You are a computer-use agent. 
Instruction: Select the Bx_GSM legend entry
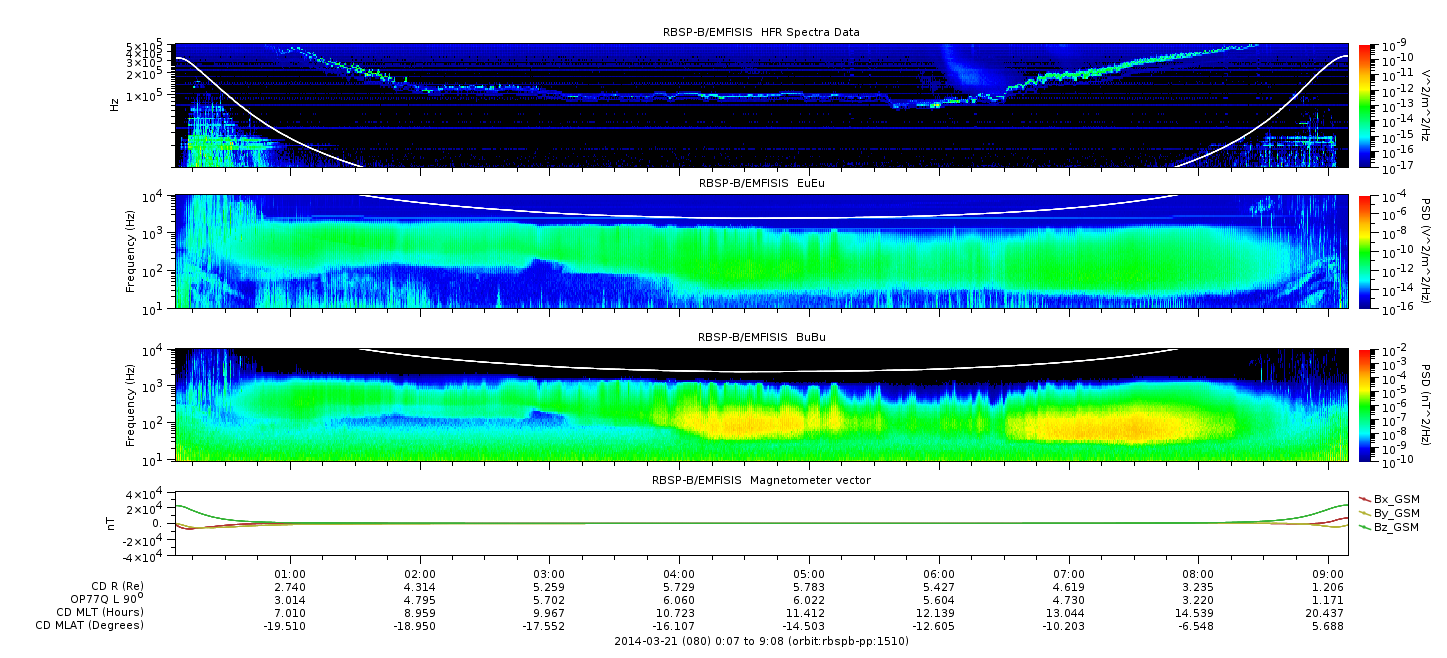click(1389, 498)
